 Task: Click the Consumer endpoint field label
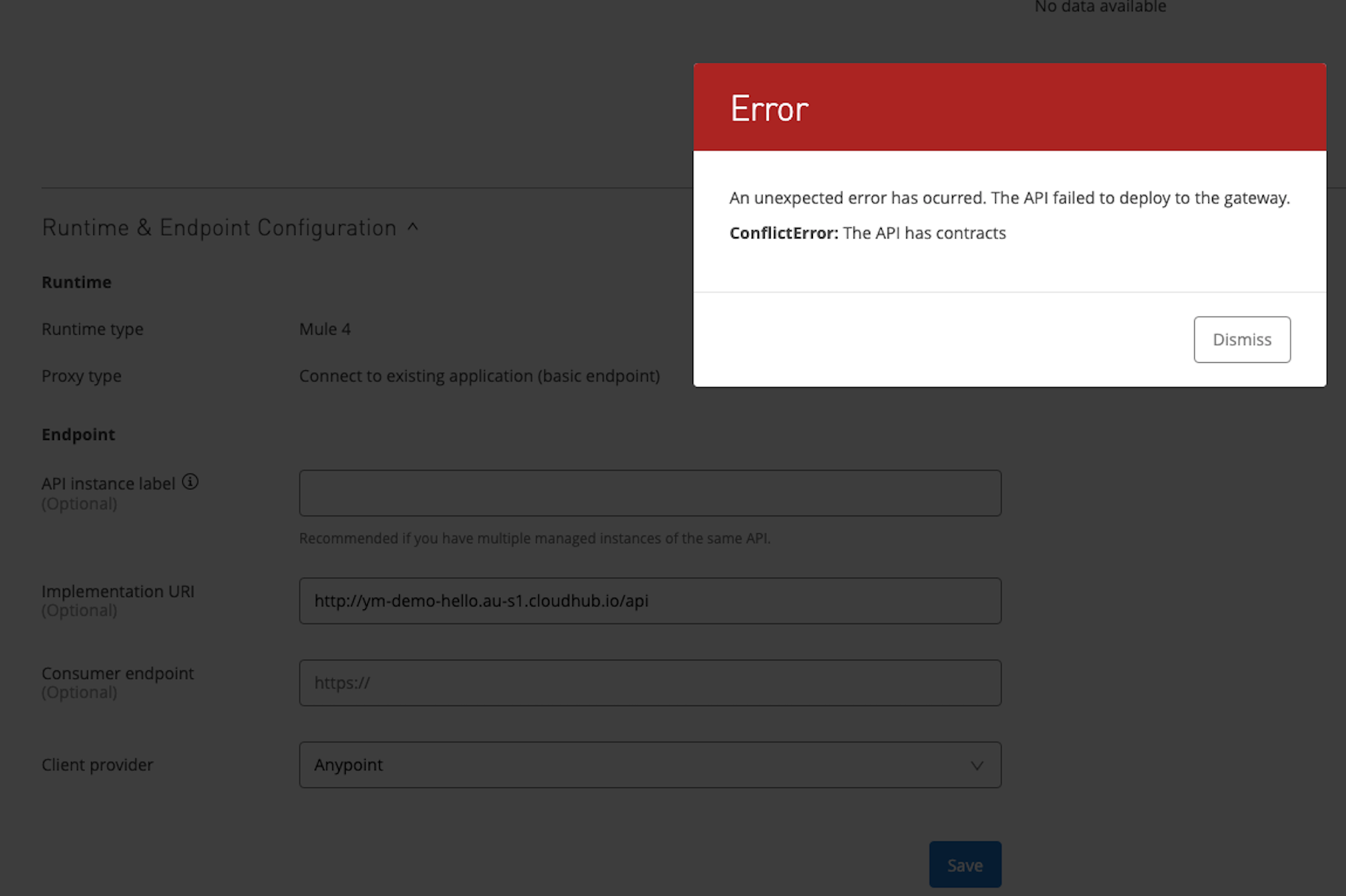[118, 674]
